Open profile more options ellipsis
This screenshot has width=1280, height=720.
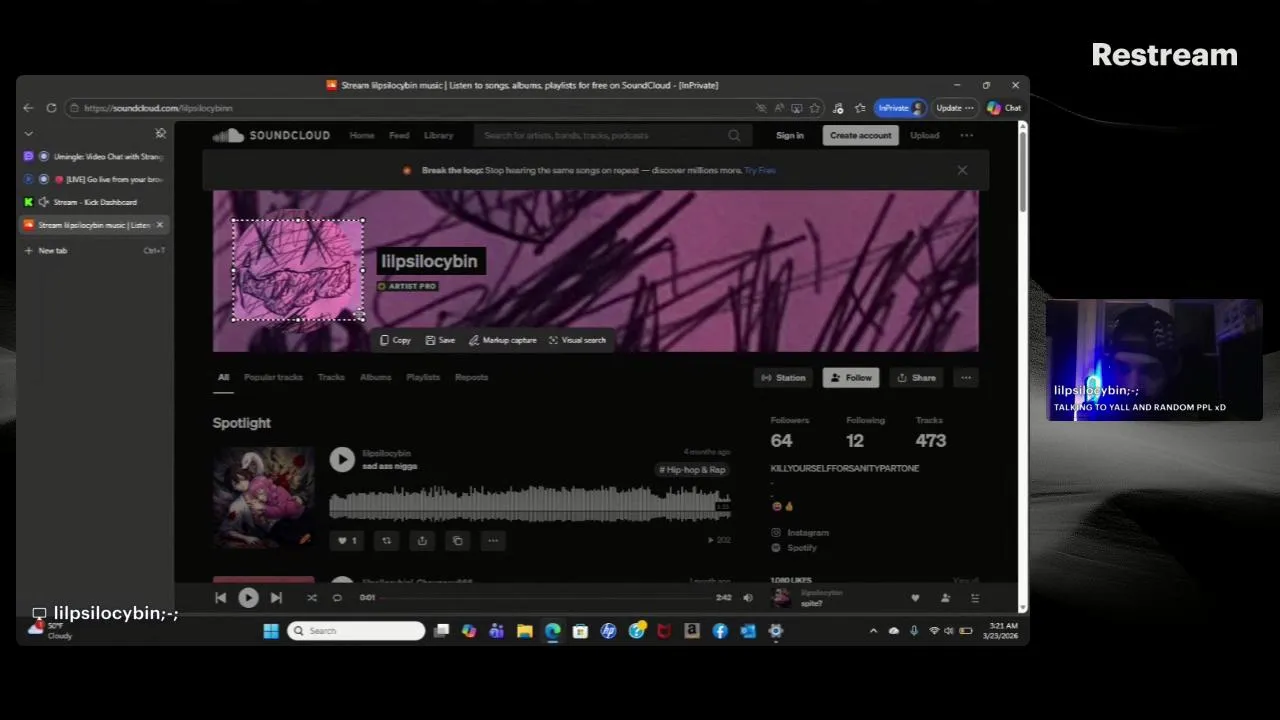pos(966,377)
